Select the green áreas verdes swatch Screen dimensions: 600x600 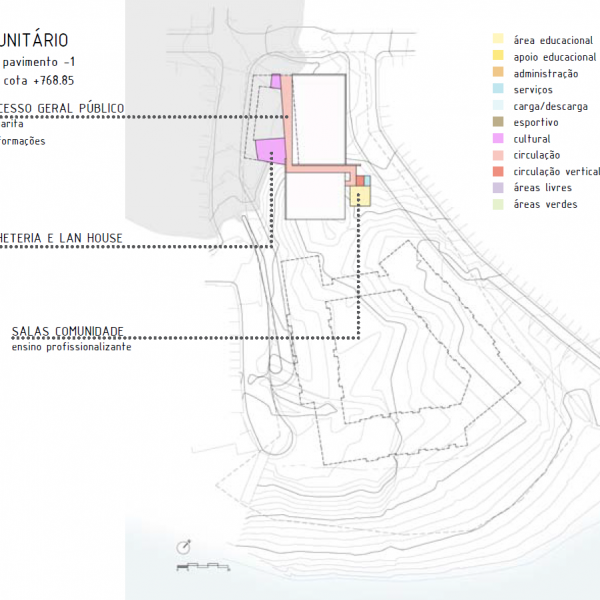click(x=498, y=204)
